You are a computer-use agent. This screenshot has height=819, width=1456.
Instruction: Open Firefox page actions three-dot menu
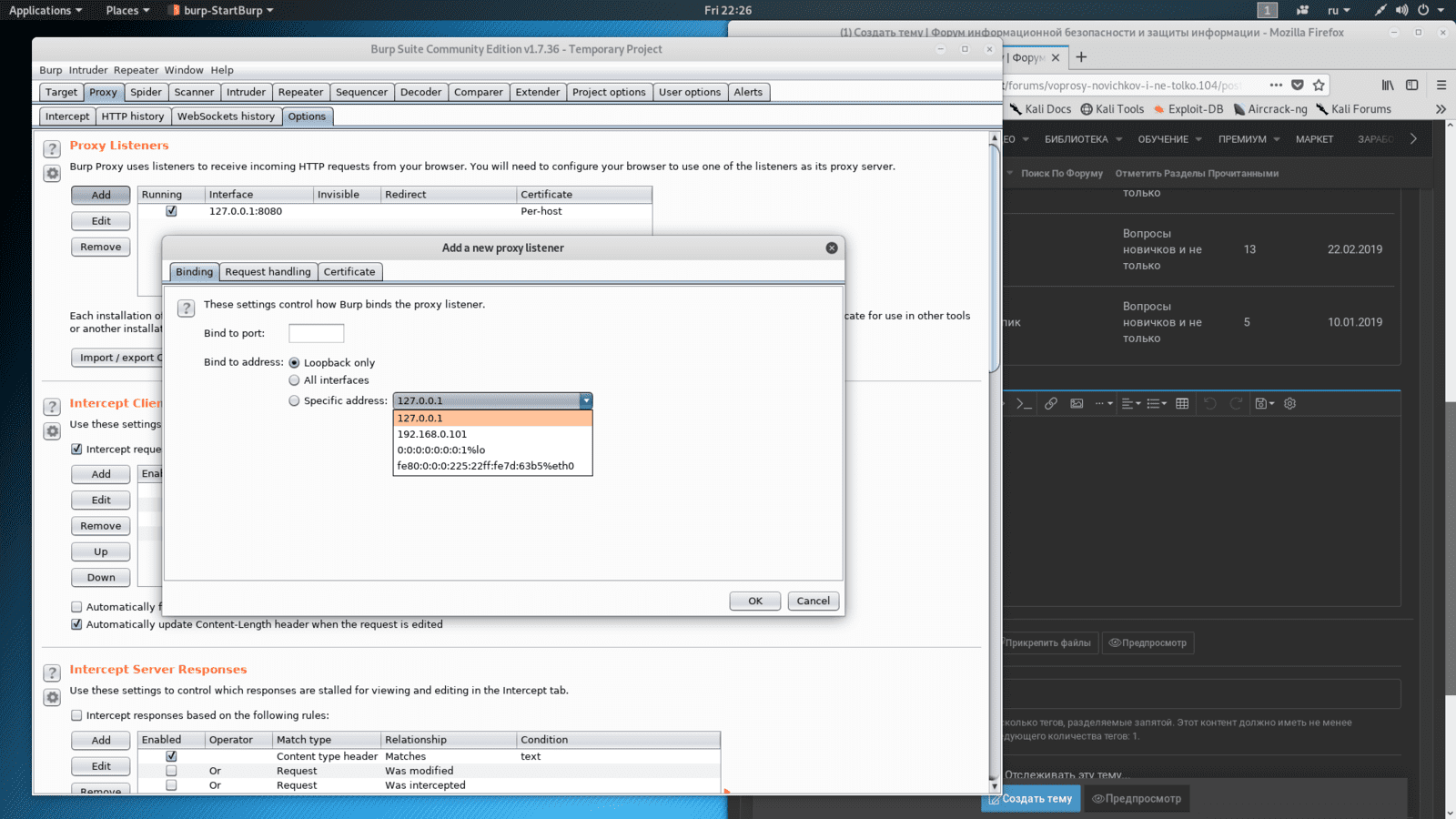pos(1276,85)
